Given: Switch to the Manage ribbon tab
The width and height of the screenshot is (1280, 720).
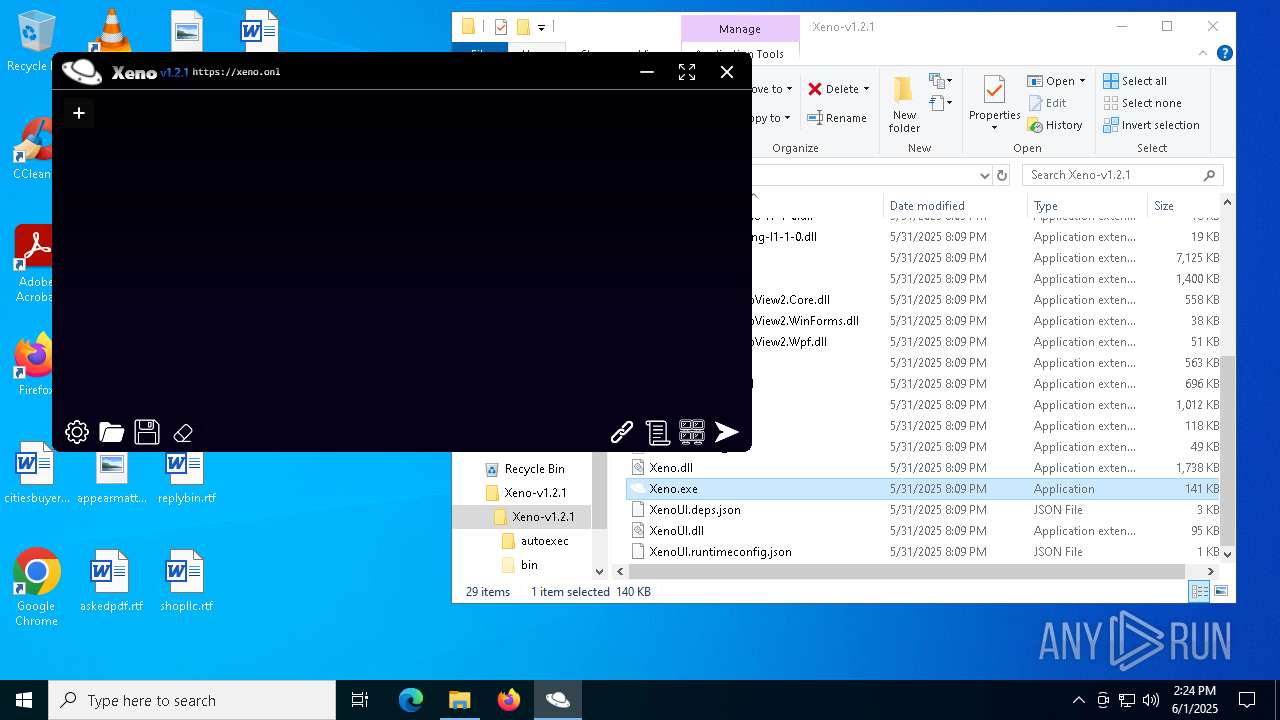Looking at the screenshot, I should [740, 29].
